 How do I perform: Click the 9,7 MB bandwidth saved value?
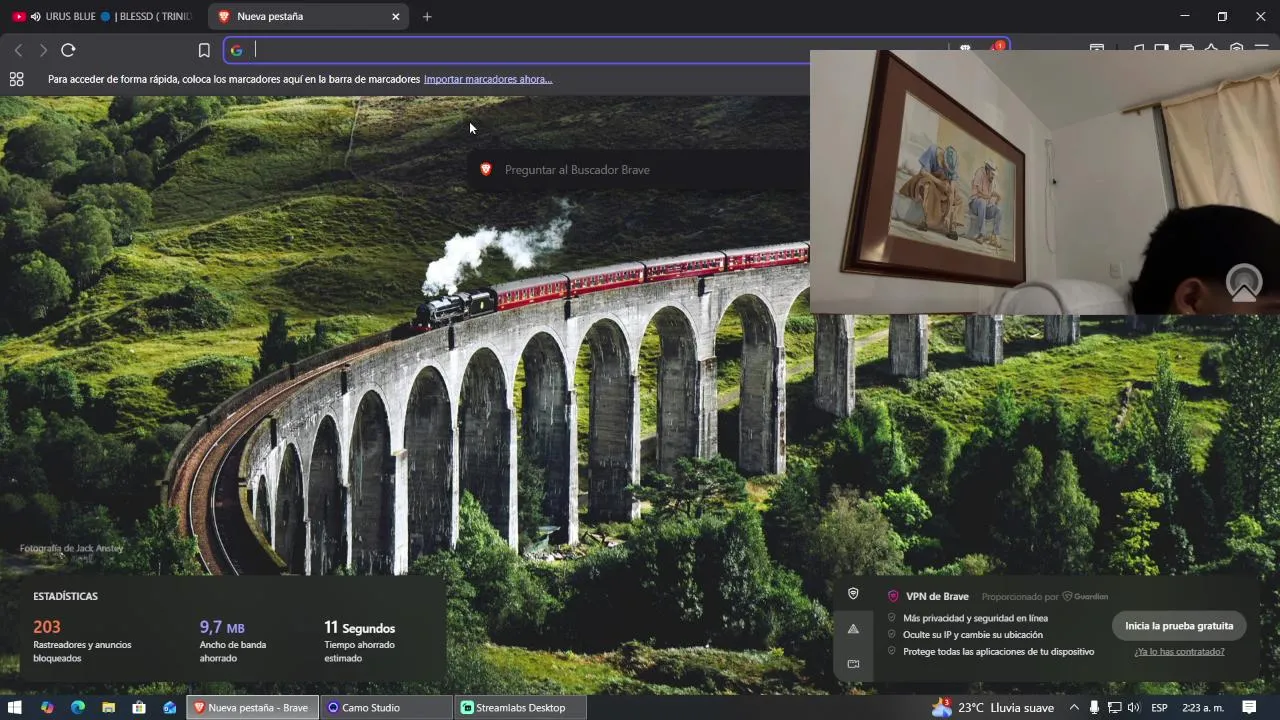pos(222,627)
